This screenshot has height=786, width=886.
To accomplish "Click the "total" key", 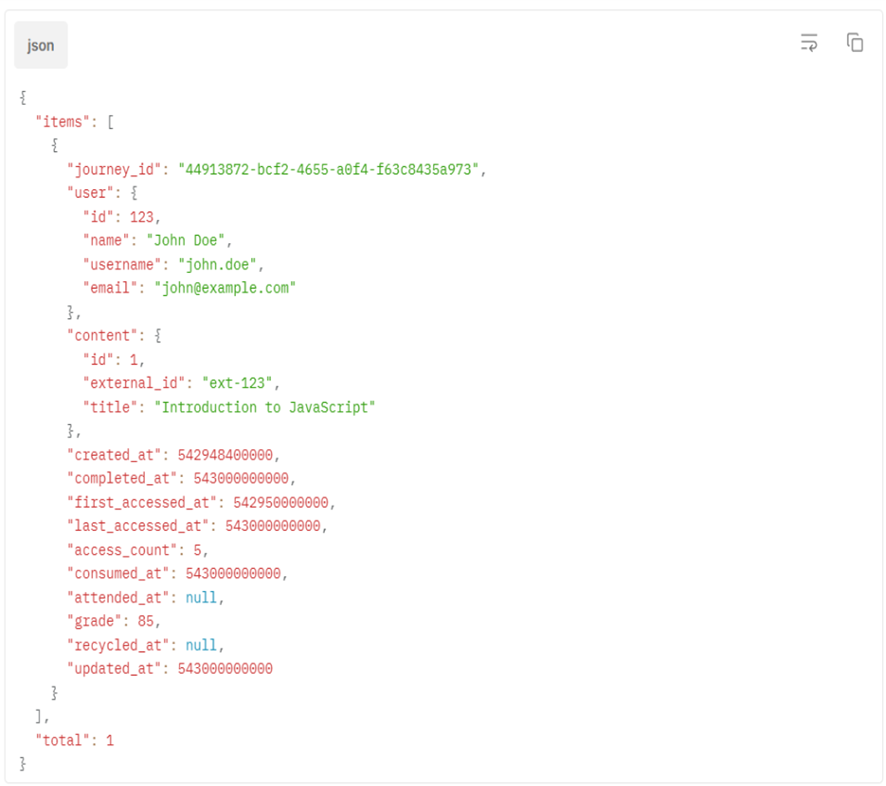I will coord(63,741).
